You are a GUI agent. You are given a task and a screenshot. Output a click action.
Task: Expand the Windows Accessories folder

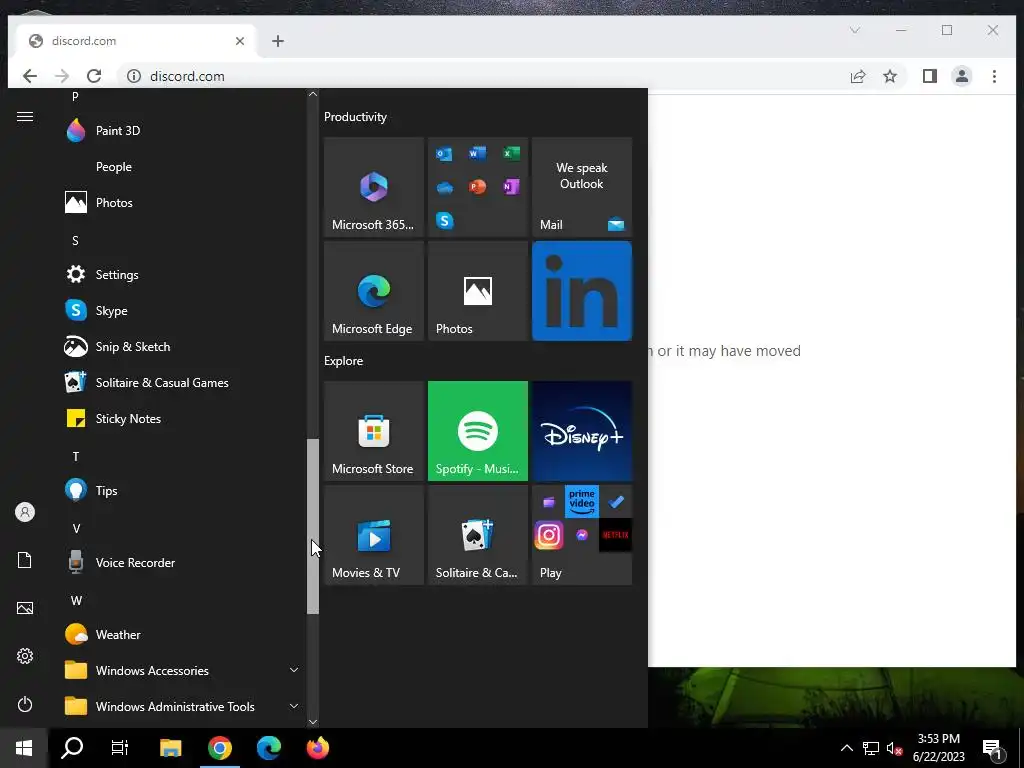[182, 670]
